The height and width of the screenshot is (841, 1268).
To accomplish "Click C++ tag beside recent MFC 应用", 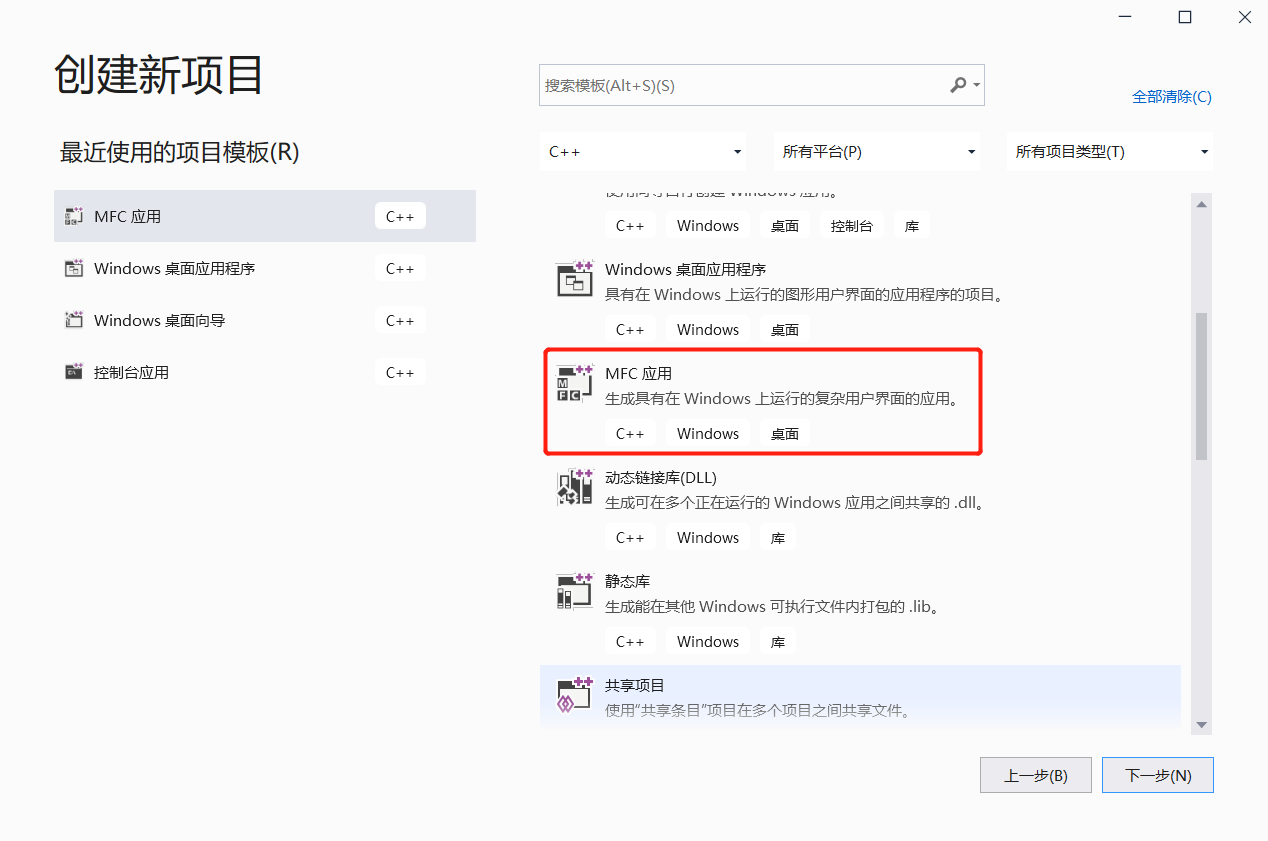I will tap(400, 216).
